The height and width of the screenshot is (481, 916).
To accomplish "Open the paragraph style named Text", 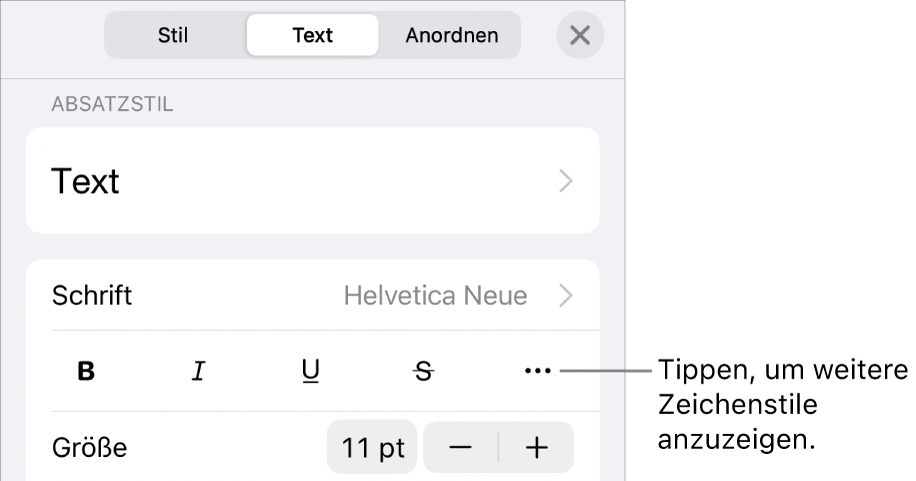I will (86, 181).
